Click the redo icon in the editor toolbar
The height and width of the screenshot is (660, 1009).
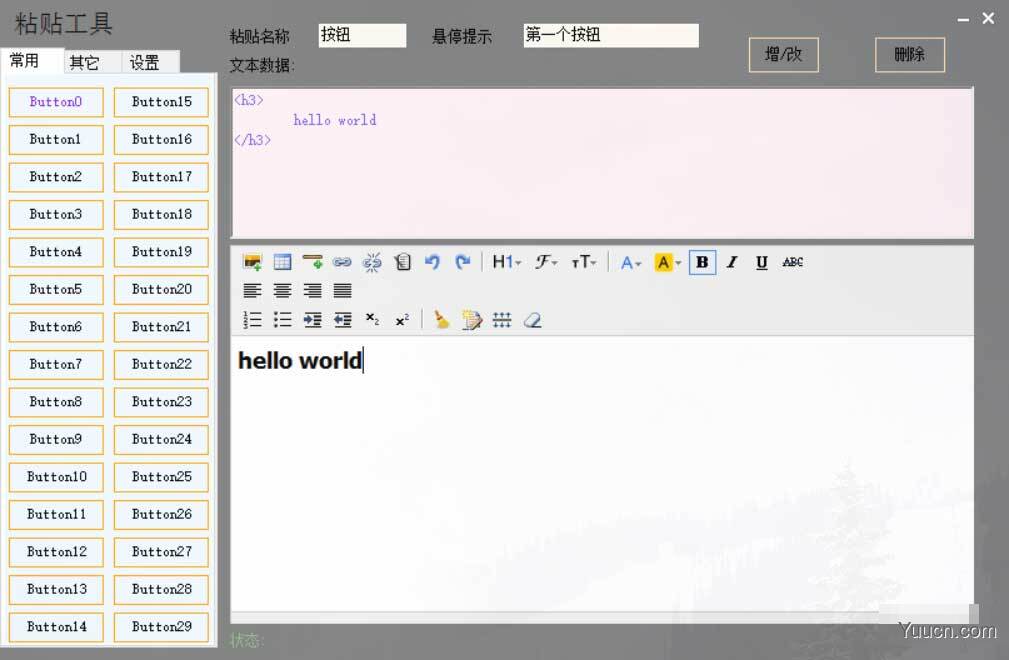tap(462, 262)
